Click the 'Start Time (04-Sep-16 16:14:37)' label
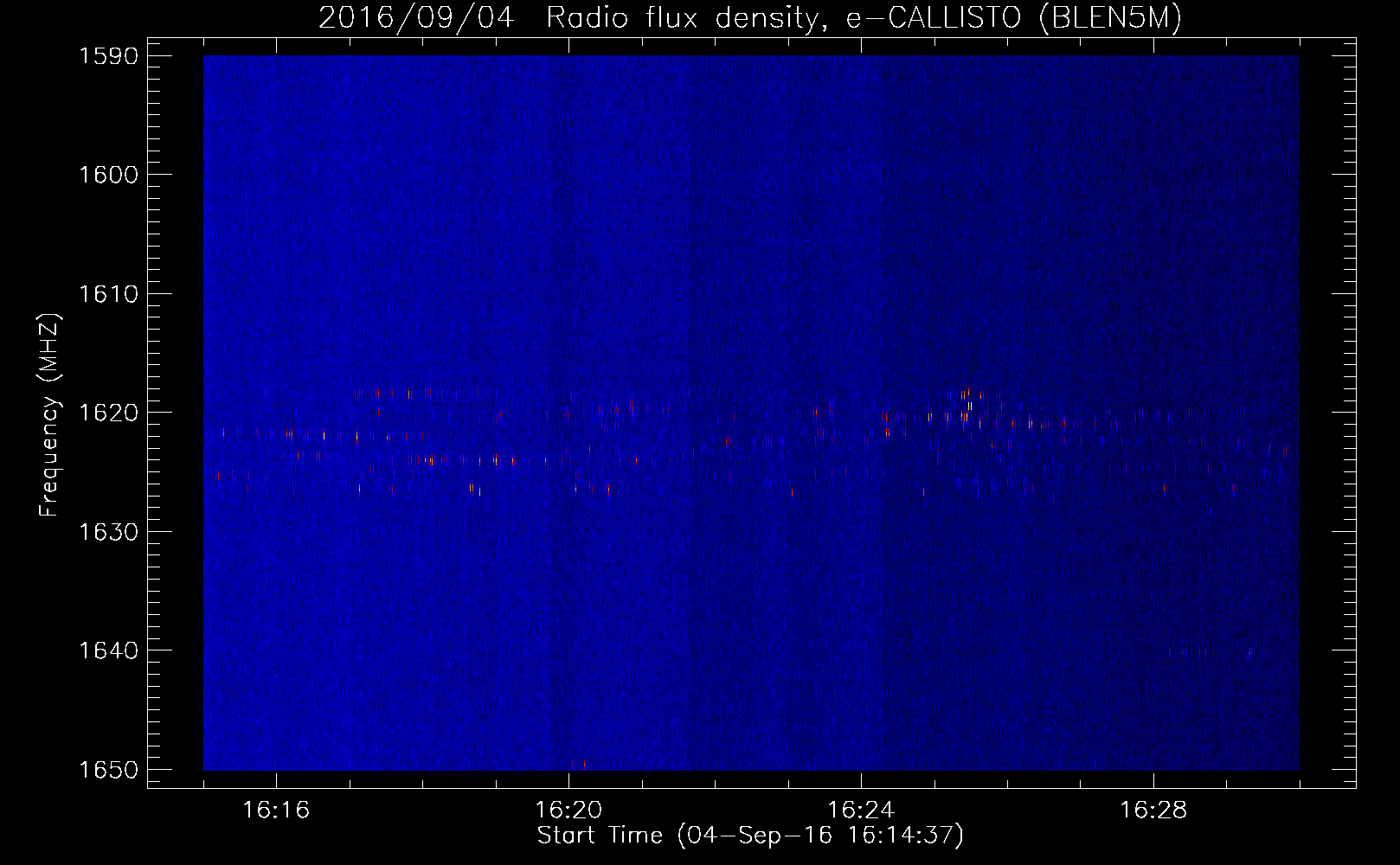This screenshot has width=1400, height=865. pos(750,836)
